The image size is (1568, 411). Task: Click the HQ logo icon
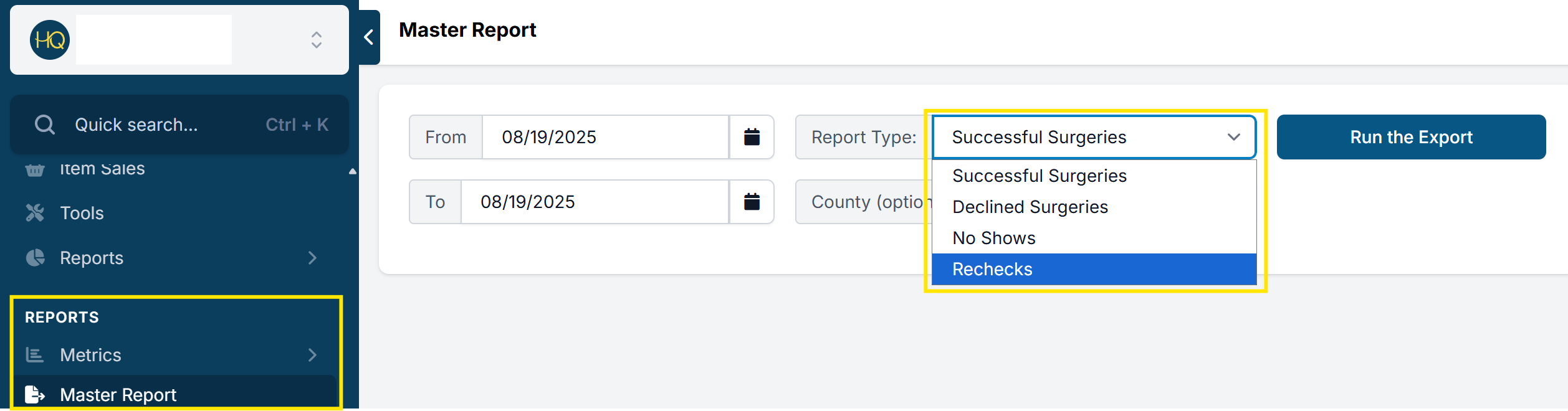point(50,40)
